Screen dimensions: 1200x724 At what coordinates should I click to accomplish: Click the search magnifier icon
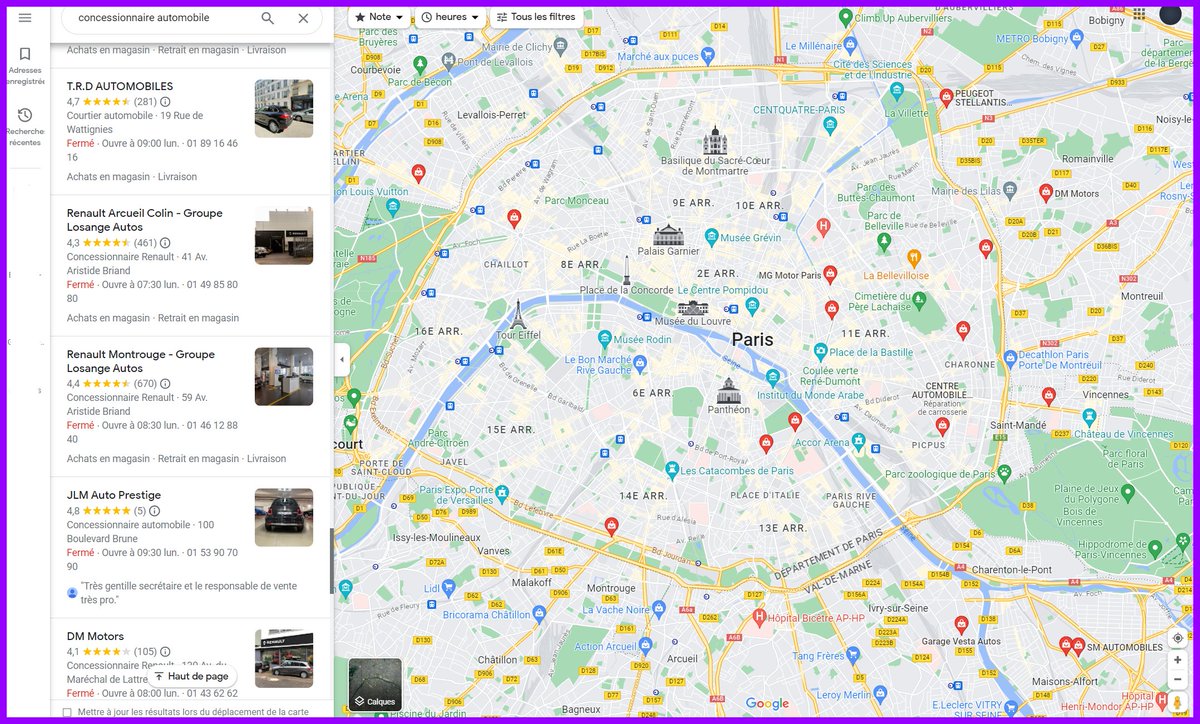[268, 18]
